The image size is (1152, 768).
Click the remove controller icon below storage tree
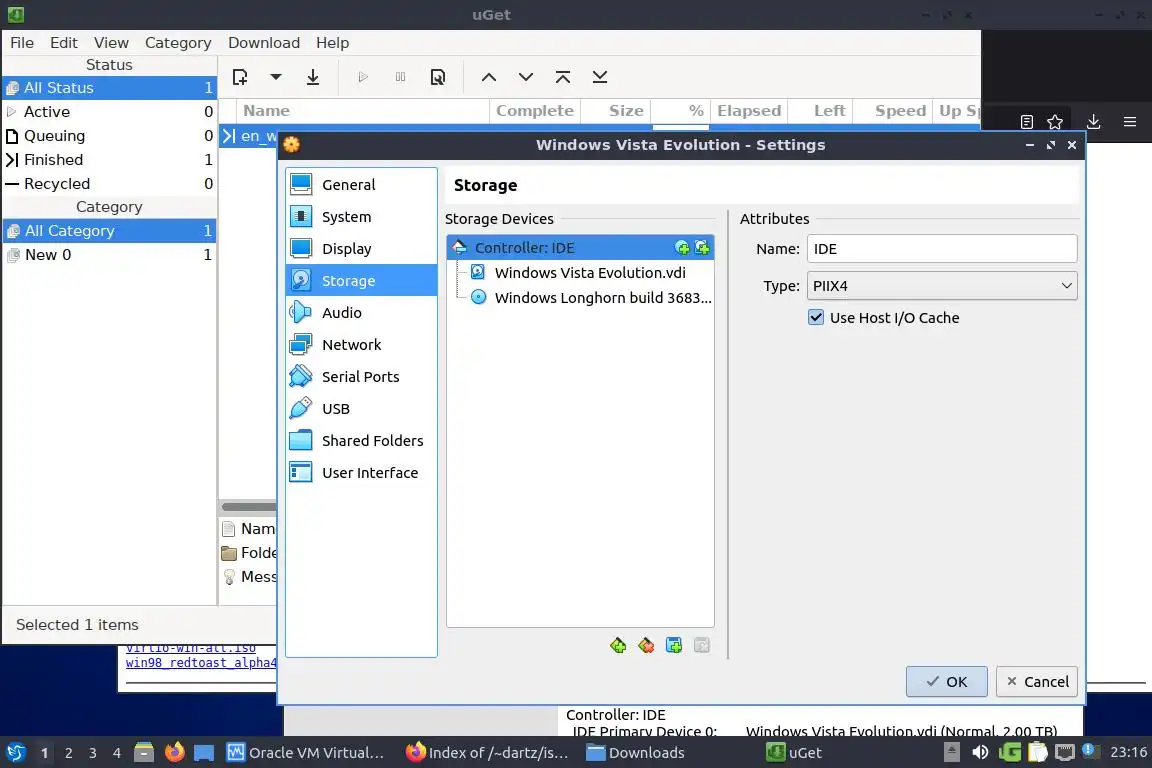(x=646, y=645)
